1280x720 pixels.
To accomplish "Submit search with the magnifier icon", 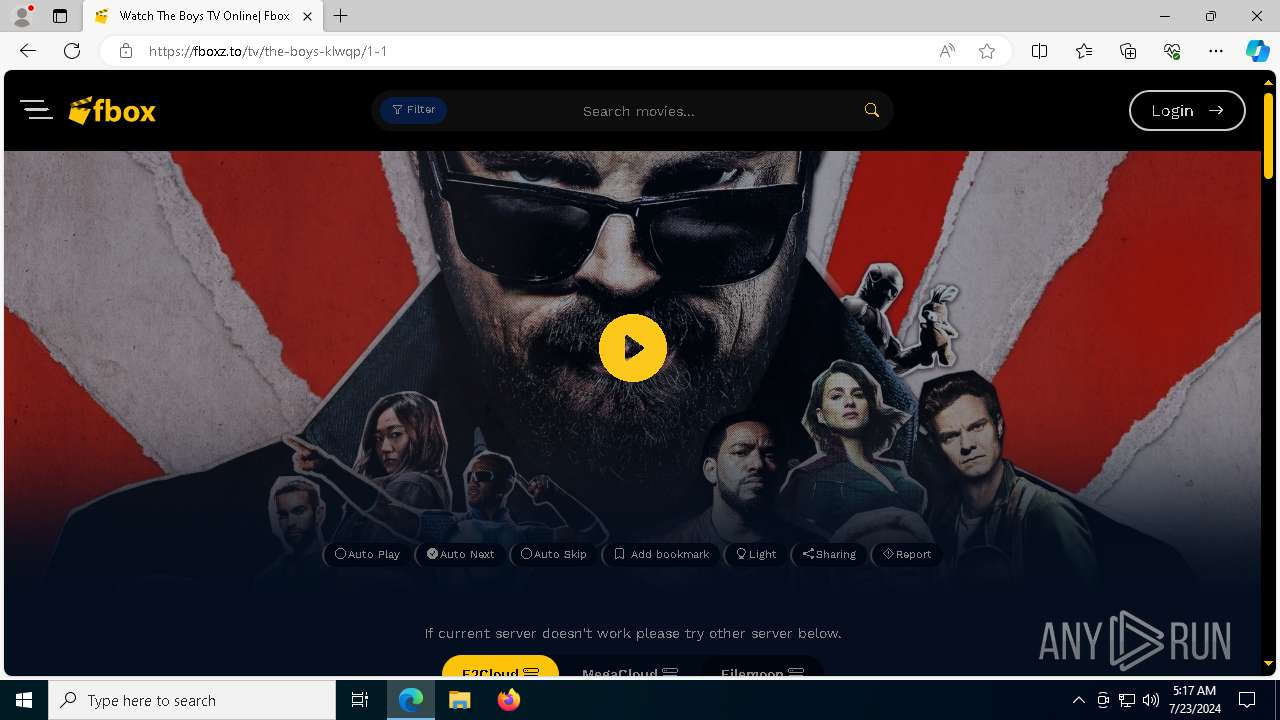I will 872,110.
